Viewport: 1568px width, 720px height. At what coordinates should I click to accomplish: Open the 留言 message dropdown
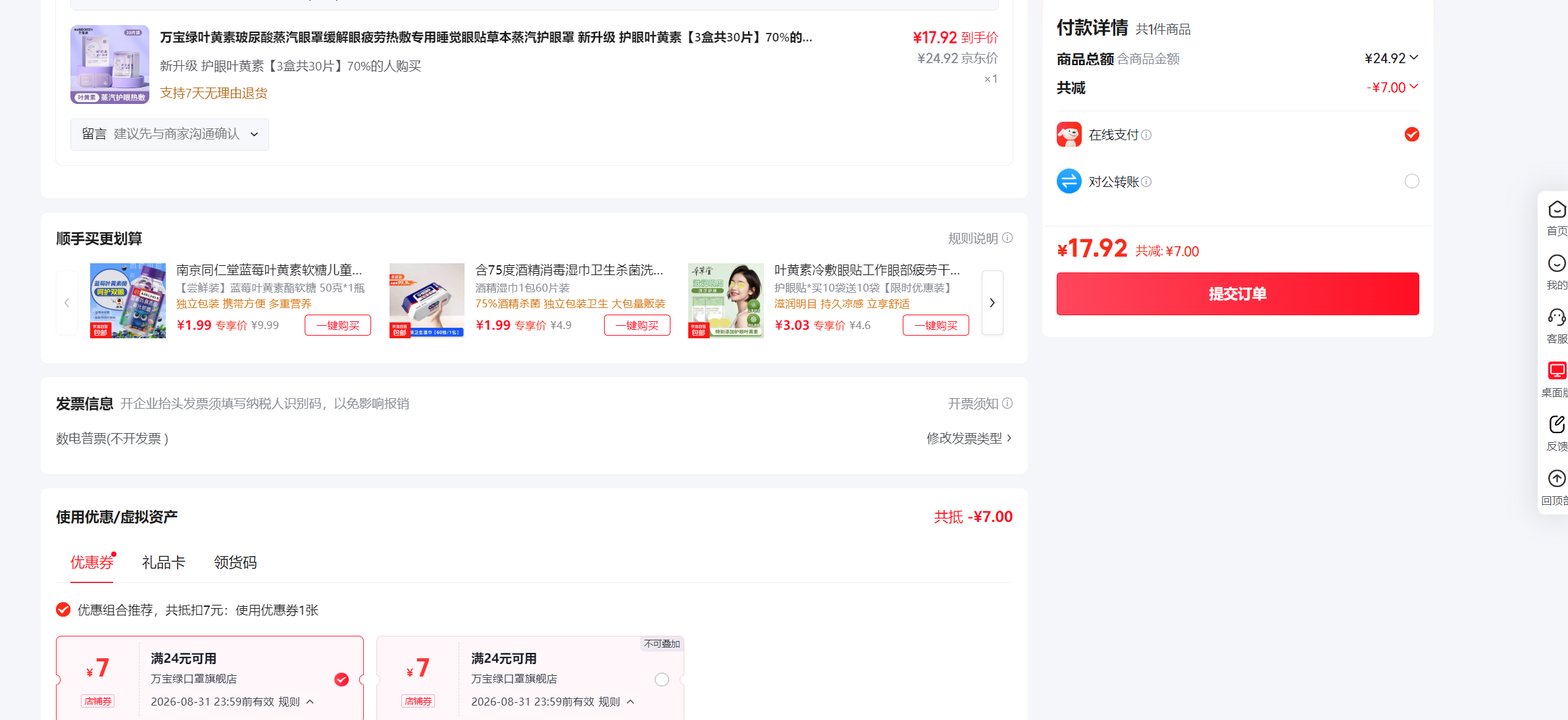point(170,134)
